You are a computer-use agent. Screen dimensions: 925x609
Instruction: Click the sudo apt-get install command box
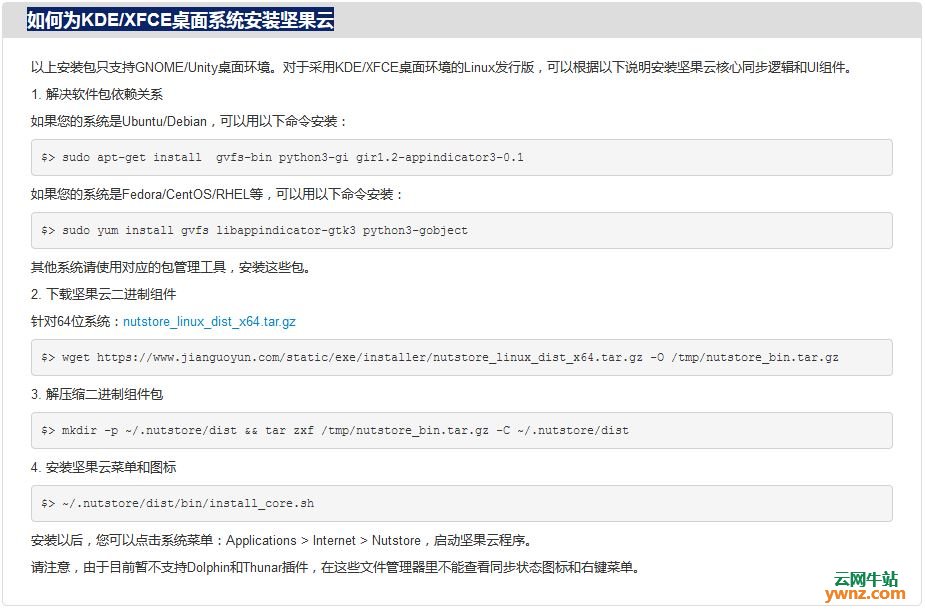point(461,158)
